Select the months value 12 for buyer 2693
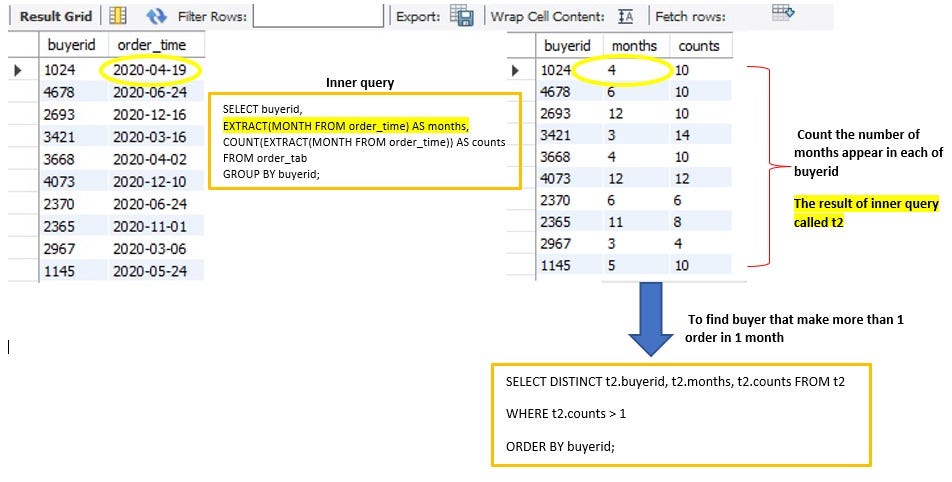The height and width of the screenshot is (482, 952). [x=616, y=114]
